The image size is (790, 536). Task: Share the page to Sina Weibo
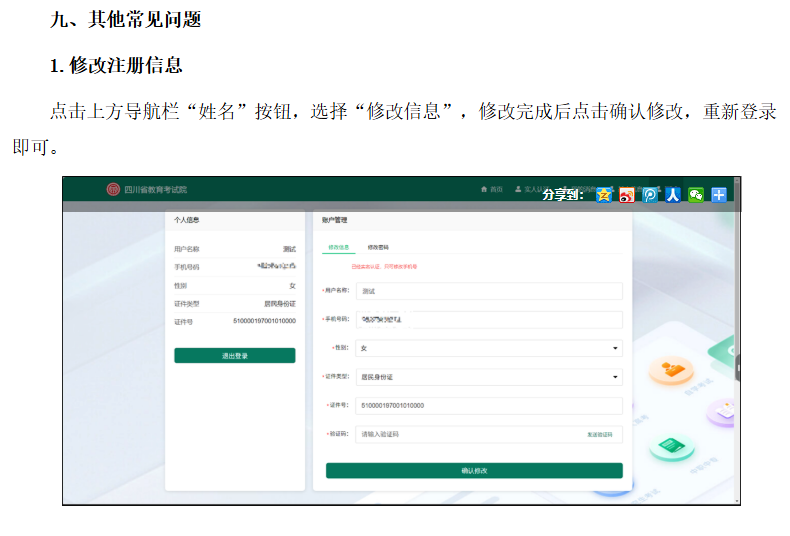627,195
